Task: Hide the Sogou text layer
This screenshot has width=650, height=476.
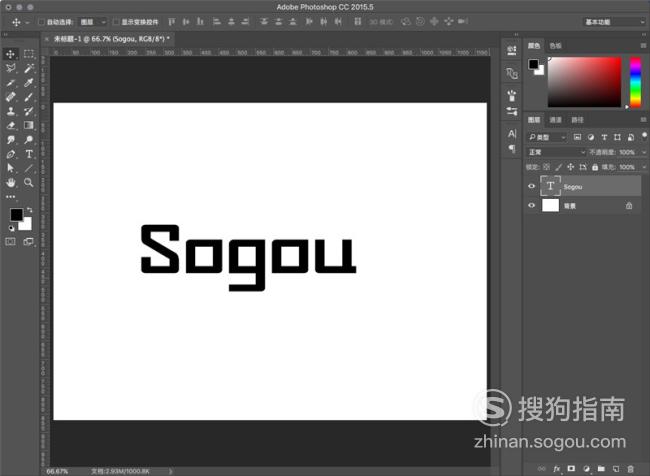Action: (531, 186)
